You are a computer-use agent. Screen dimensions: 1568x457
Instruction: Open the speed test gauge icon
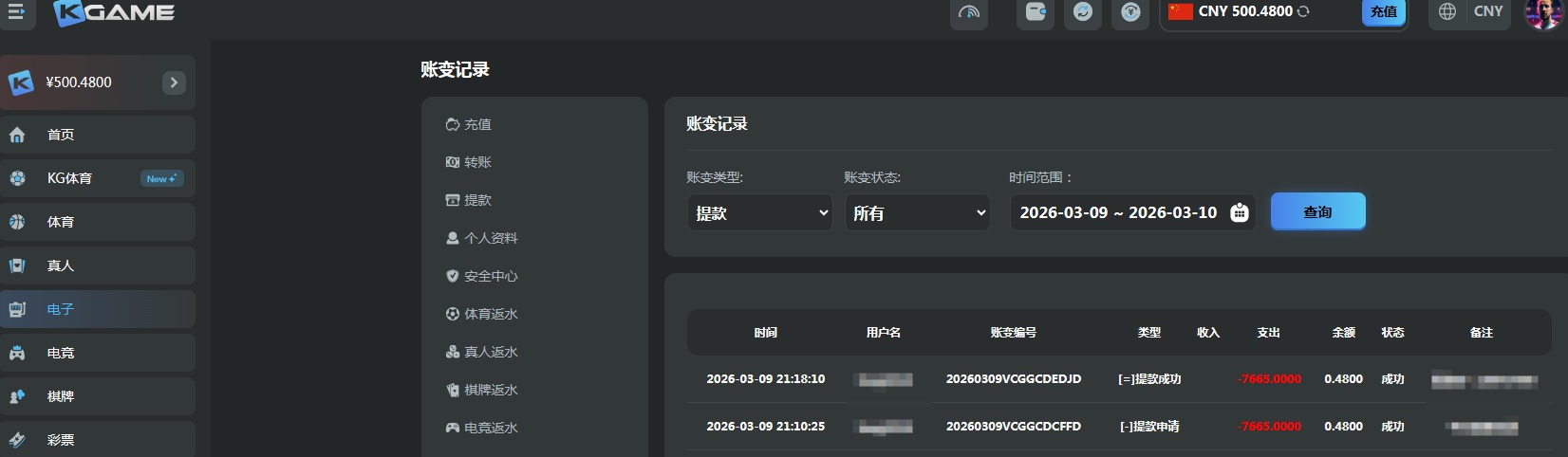(x=969, y=12)
